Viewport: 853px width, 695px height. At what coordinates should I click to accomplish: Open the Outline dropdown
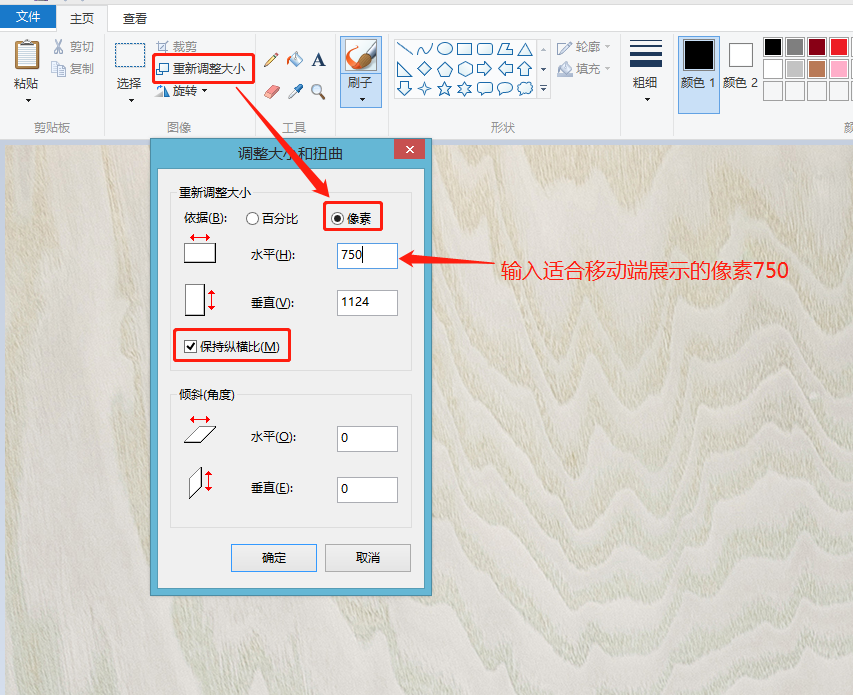click(584, 47)
